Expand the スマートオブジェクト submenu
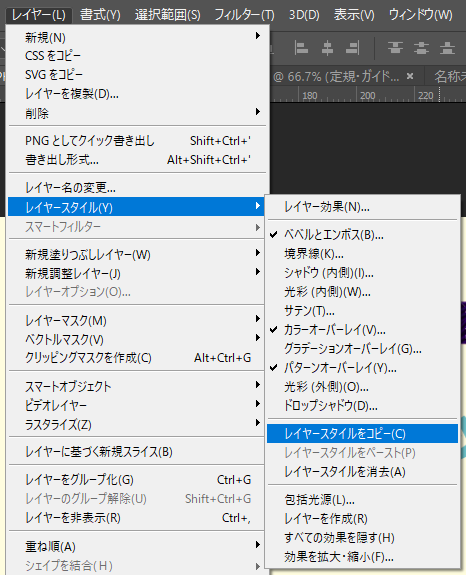 coord(137,386)
